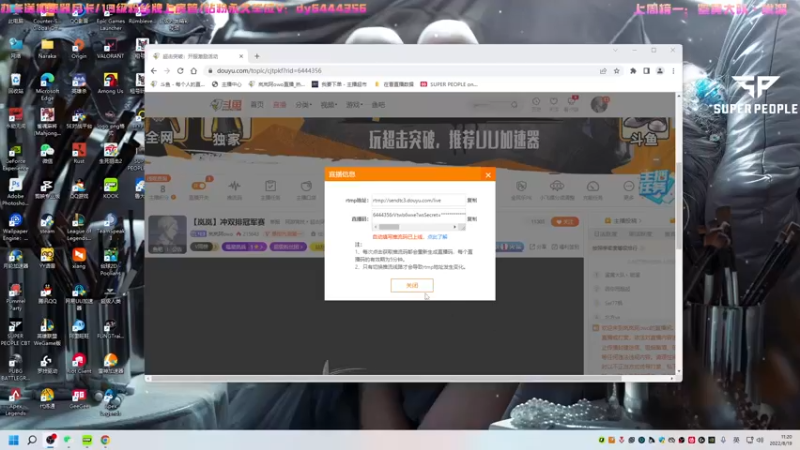800x450 pixels.
Task: Open the browser home page icon
Action: 193,71
